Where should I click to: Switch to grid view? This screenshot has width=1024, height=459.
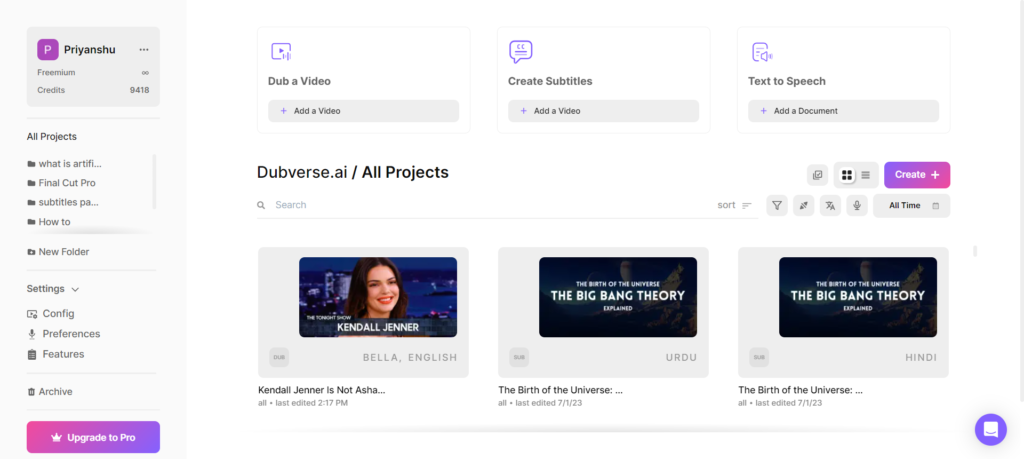pos(847,175)
